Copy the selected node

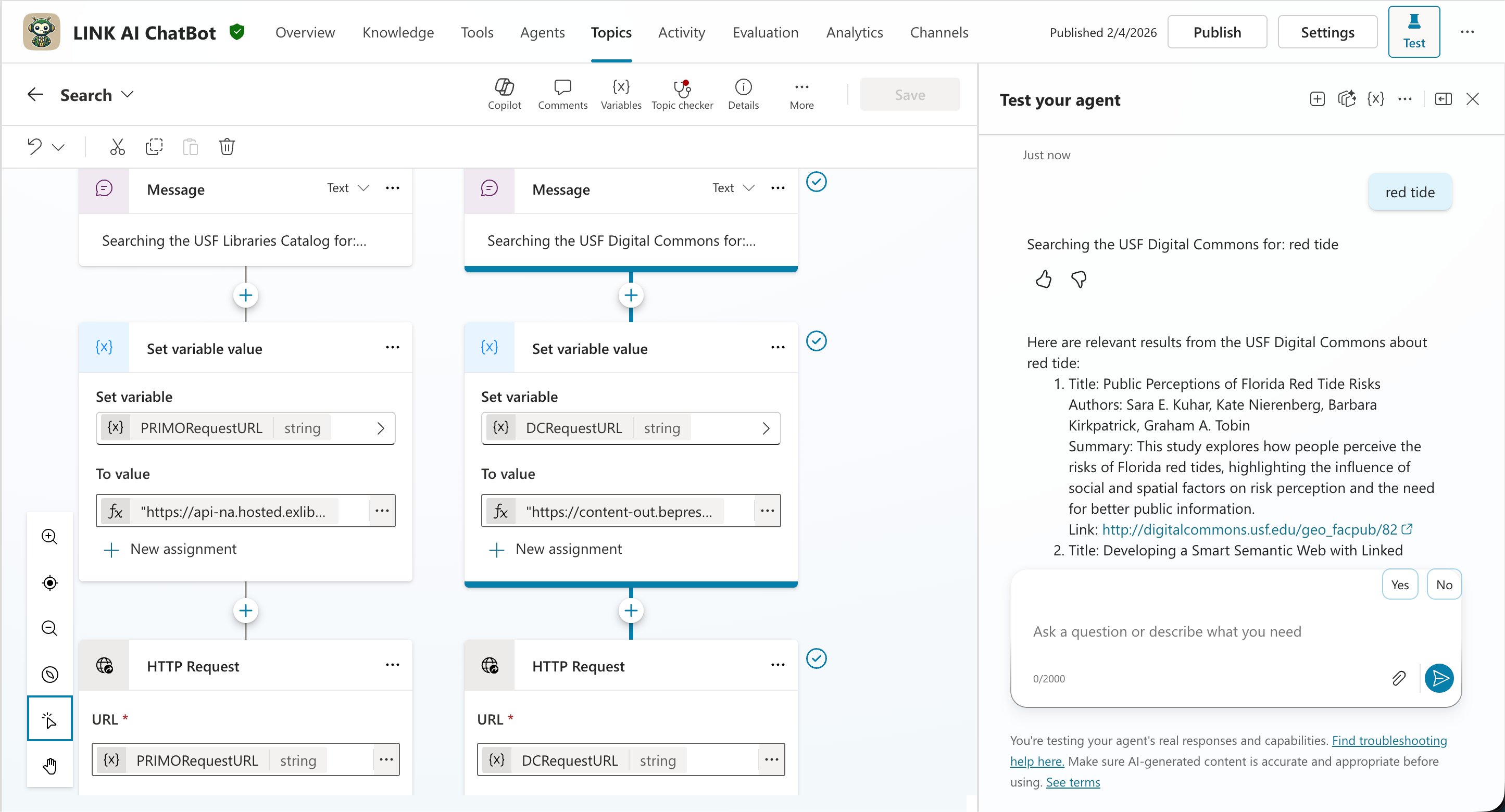(x=154, y=146)
